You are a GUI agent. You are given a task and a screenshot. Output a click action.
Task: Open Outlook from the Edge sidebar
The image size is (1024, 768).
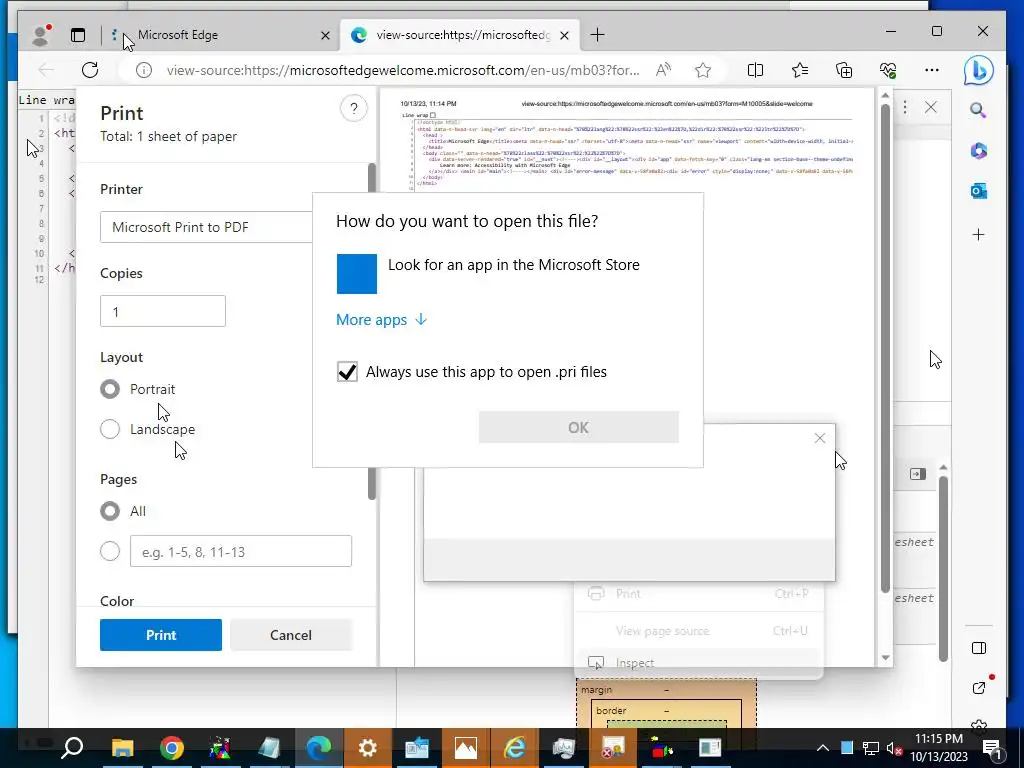[x=978, y=191]
